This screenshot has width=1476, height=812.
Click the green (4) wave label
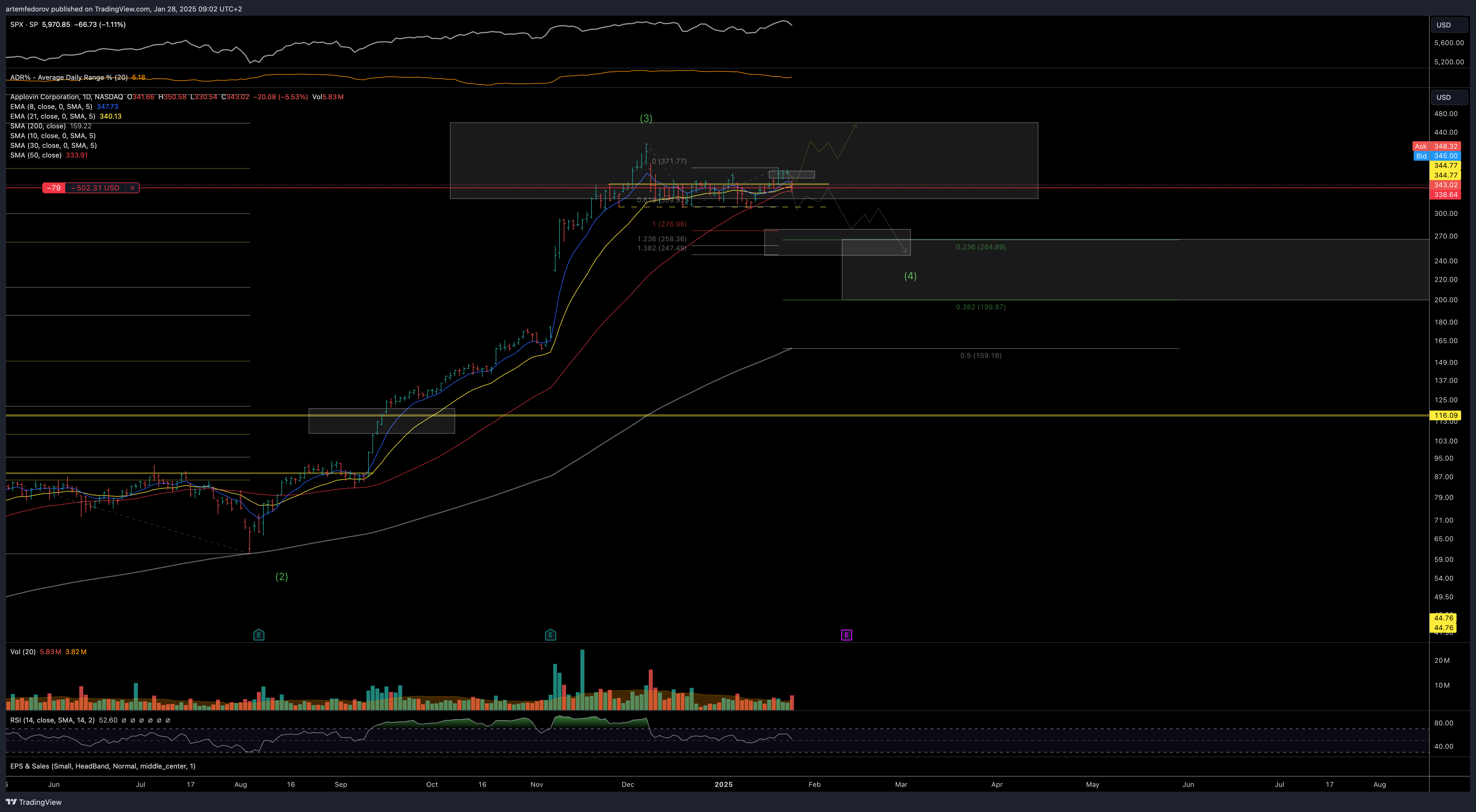pos(910,276)
